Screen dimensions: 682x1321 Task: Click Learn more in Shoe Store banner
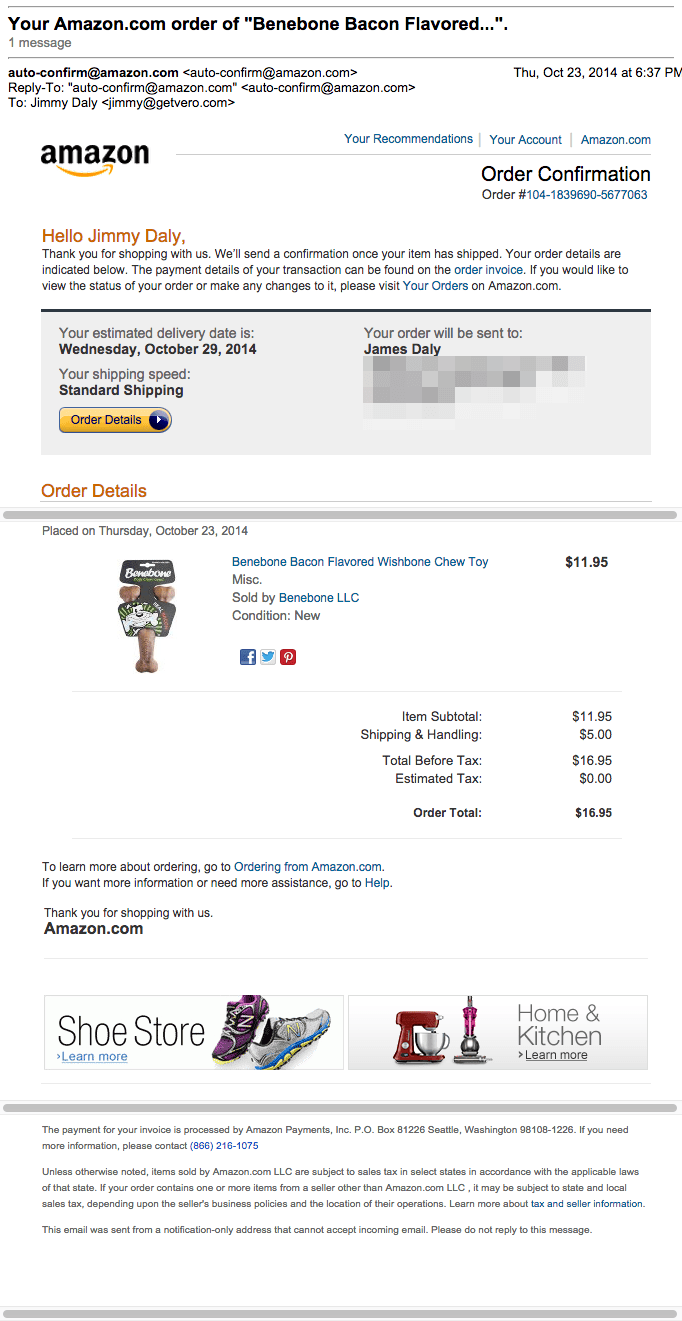tap(94, 1056)
